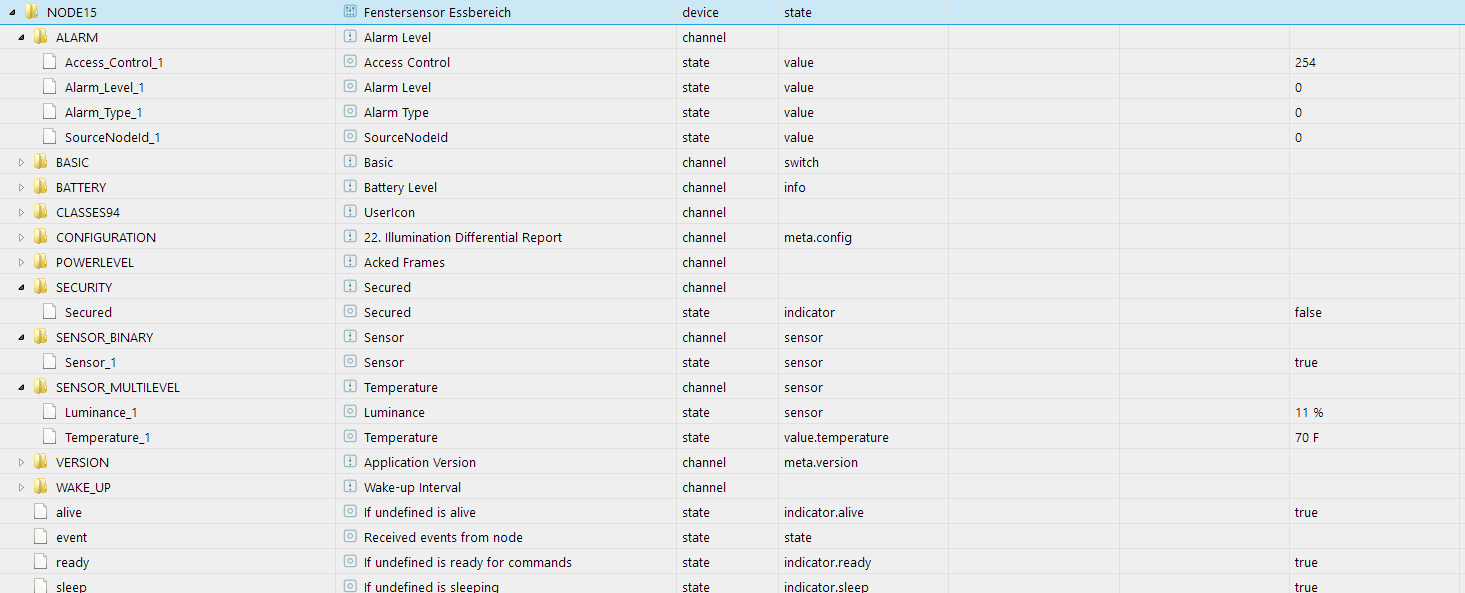Select the Sensor_1 state row

tap(92, 362)
